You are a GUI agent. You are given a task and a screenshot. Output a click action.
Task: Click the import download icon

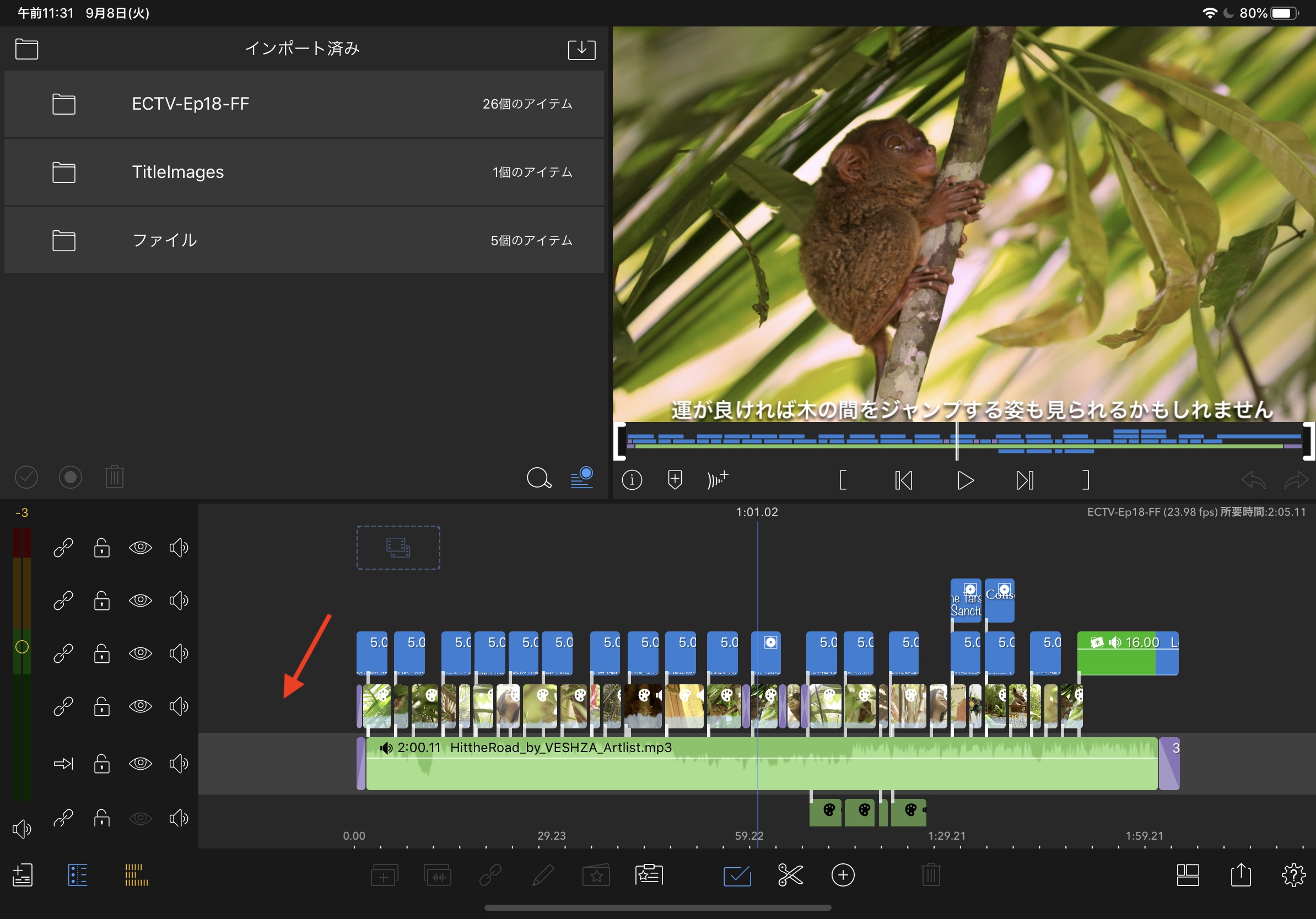point(581,49)
